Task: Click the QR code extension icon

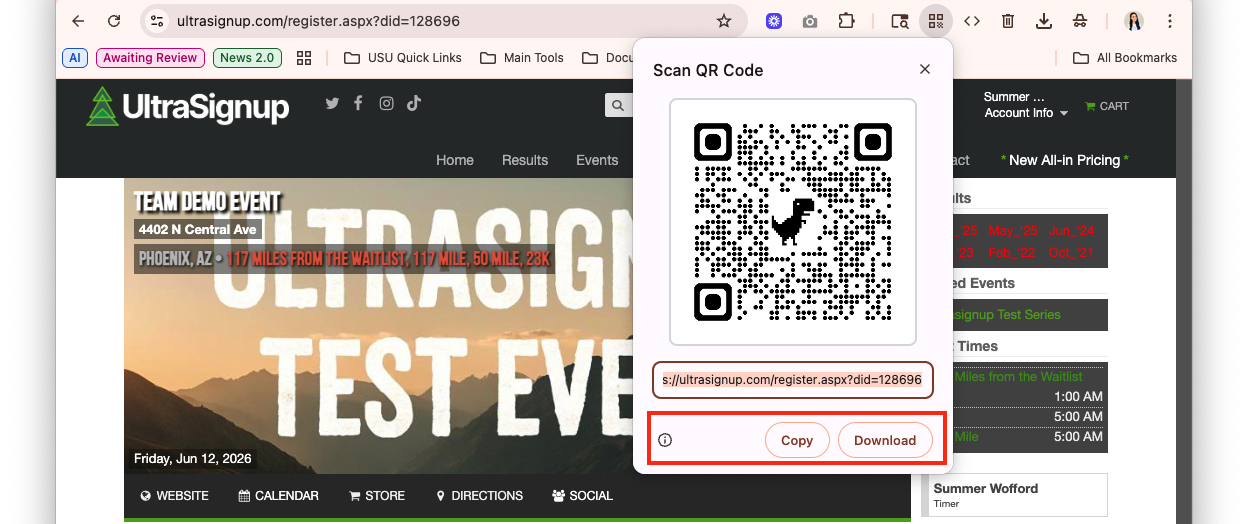Action: click(x=935, y=21)
